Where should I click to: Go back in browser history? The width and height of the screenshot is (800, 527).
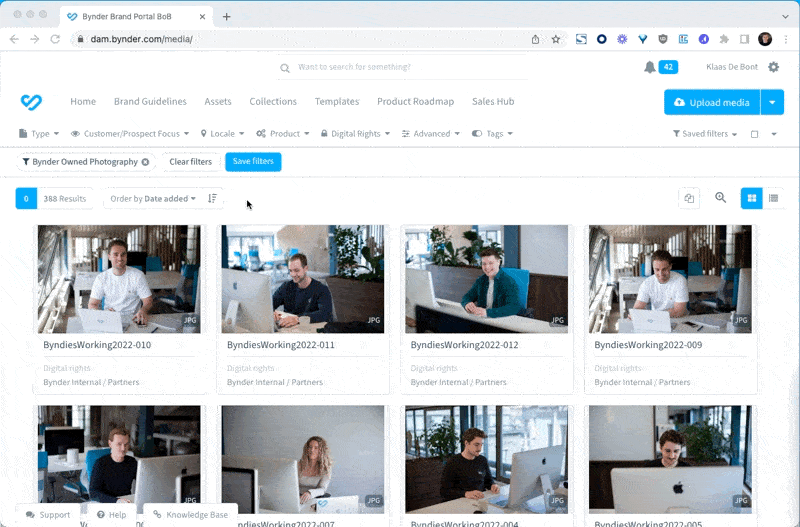point(14,39)
